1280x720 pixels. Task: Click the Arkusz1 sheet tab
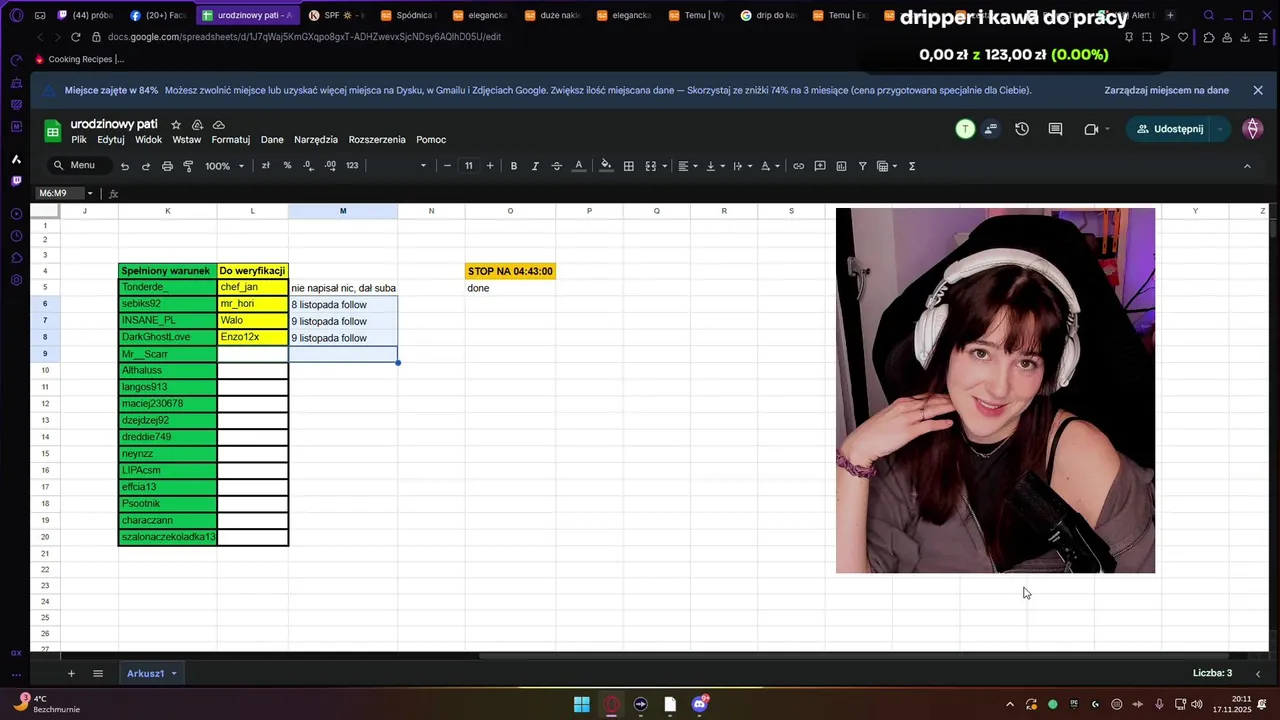[x=152, y=673]
